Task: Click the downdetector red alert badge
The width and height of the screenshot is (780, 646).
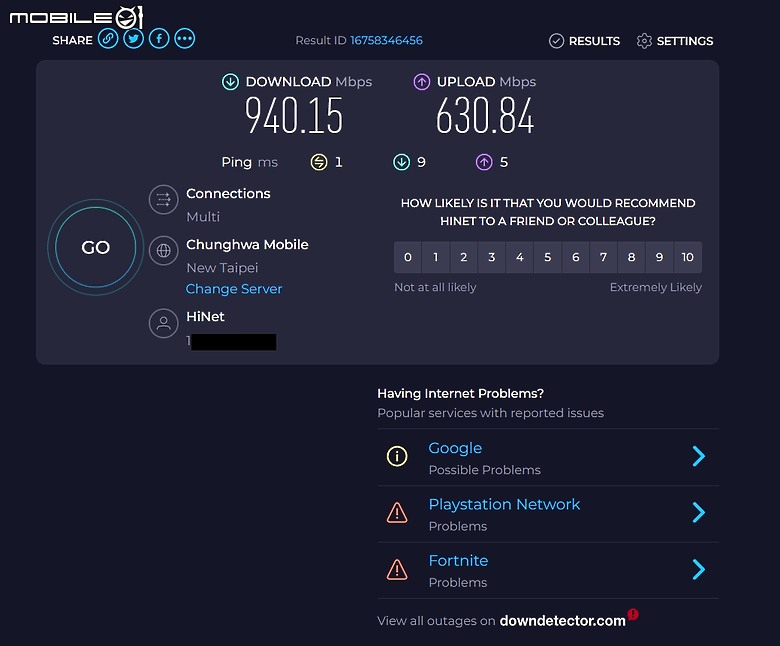Action: tap(633, 615)
